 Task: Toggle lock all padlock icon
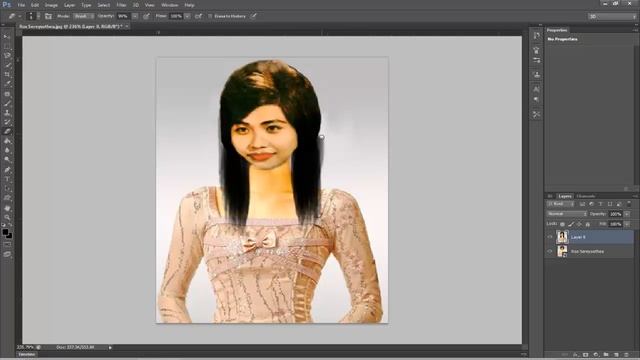pyautogui.click(x=588, y=224)
